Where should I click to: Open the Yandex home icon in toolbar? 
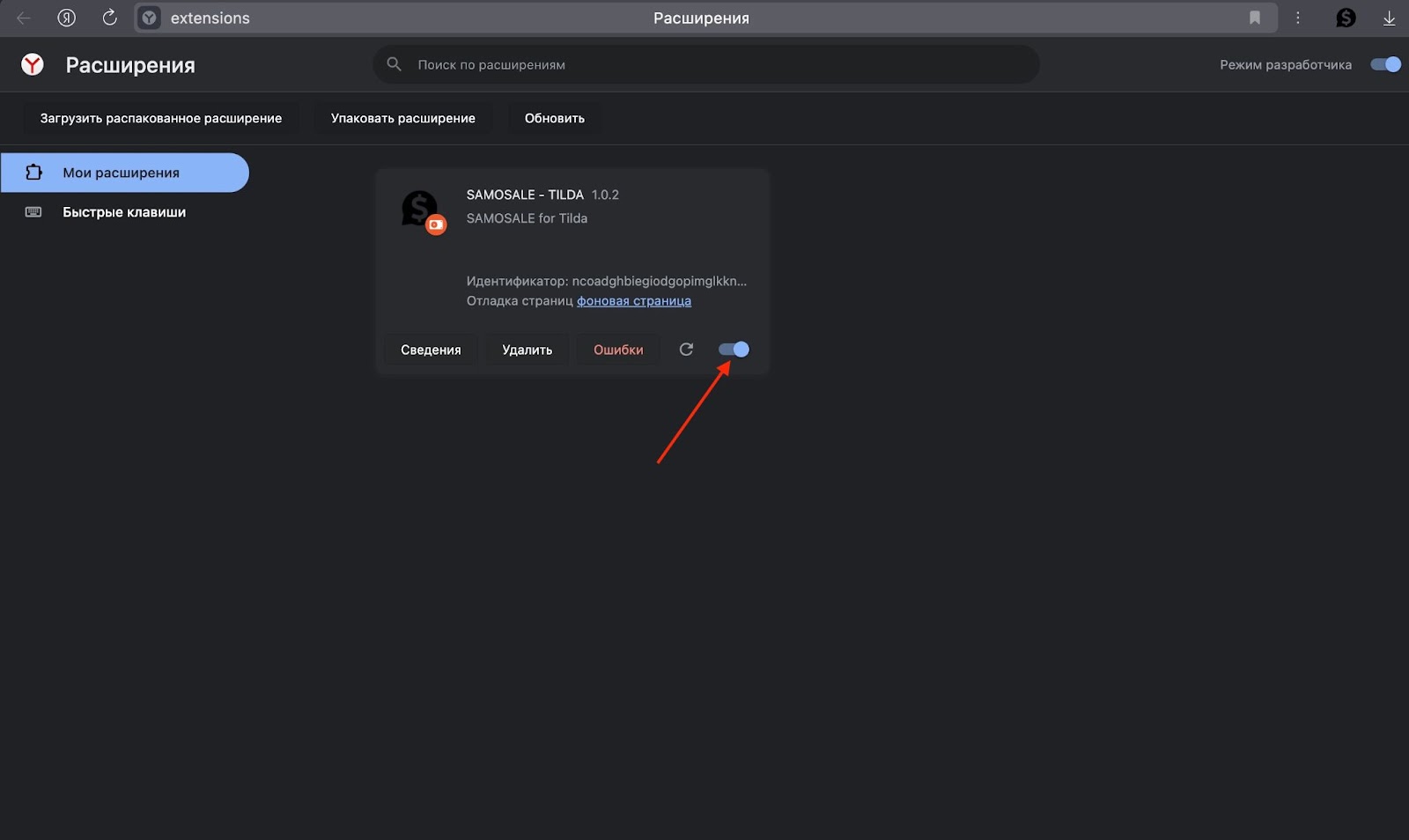(67, 18)
